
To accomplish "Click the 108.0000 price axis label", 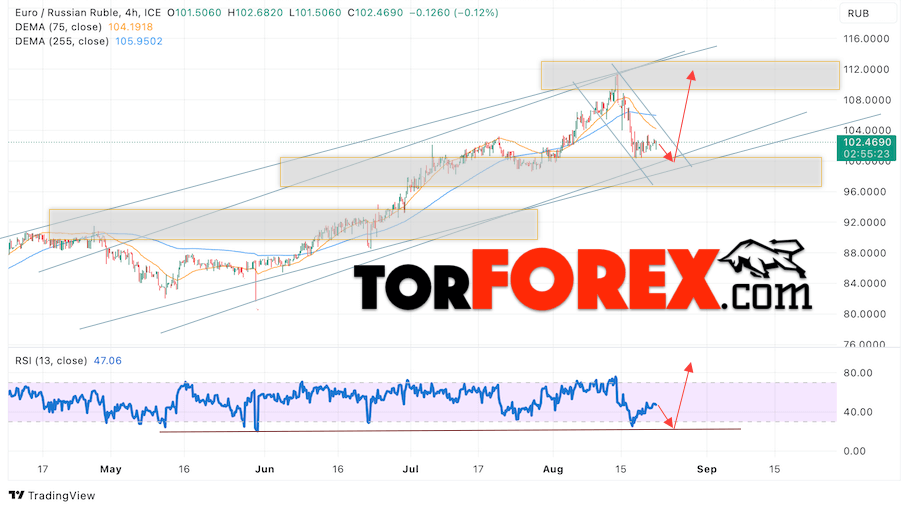I will pos(866,100).
